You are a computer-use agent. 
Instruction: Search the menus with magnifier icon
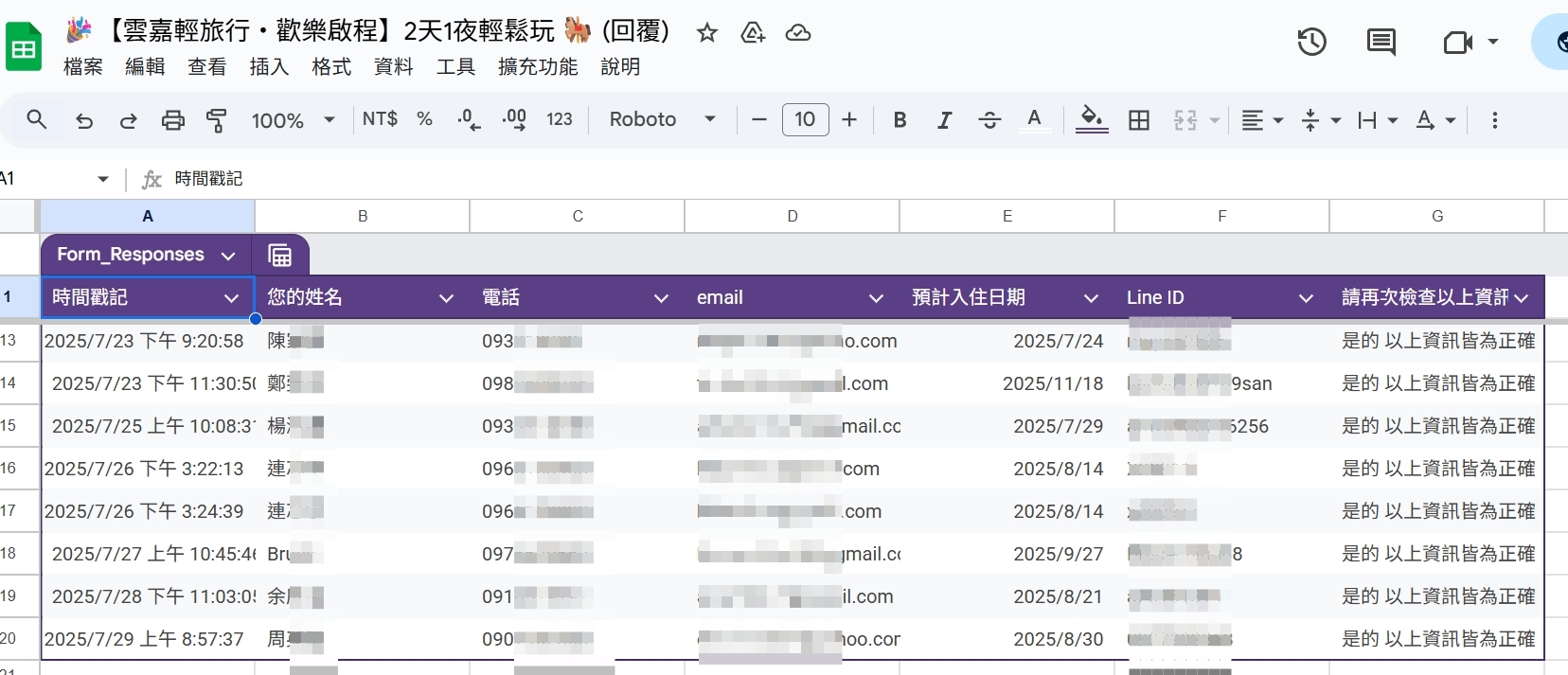coord(37,119)
